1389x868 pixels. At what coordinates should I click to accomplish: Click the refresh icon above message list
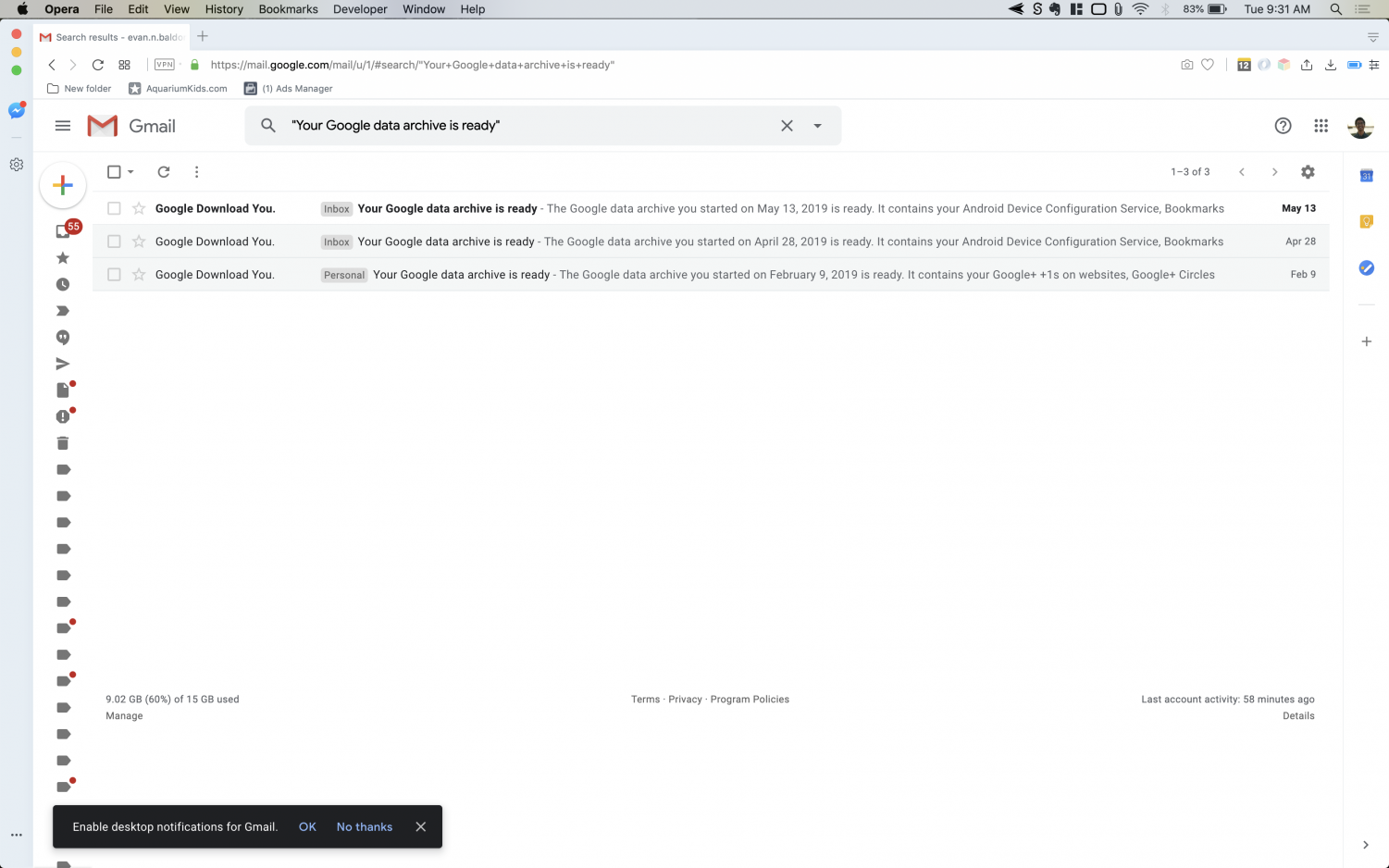[164, 172]
